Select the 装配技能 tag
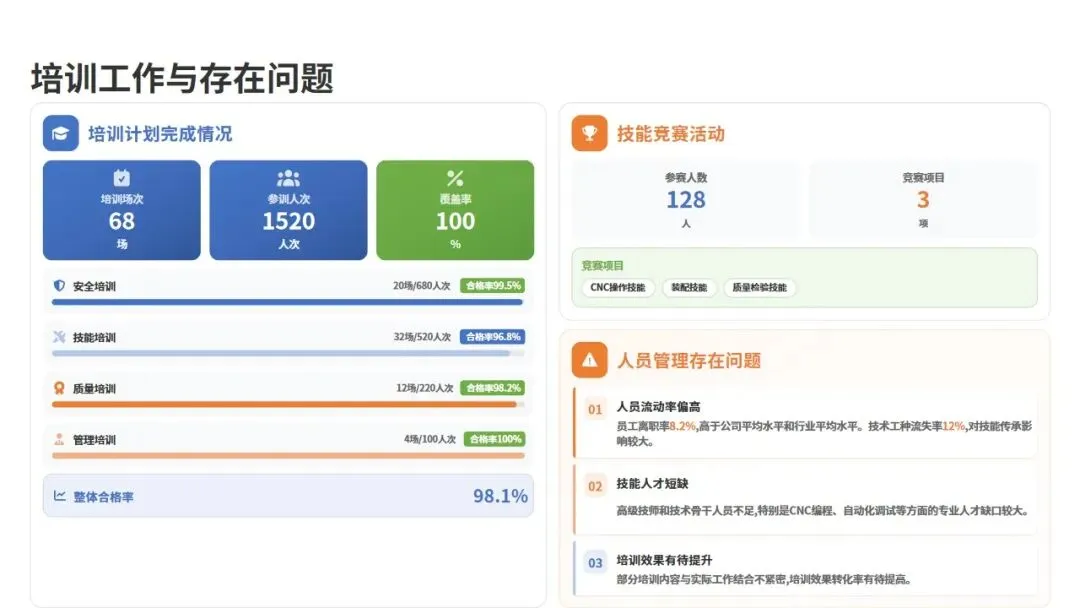 [689, 287]
